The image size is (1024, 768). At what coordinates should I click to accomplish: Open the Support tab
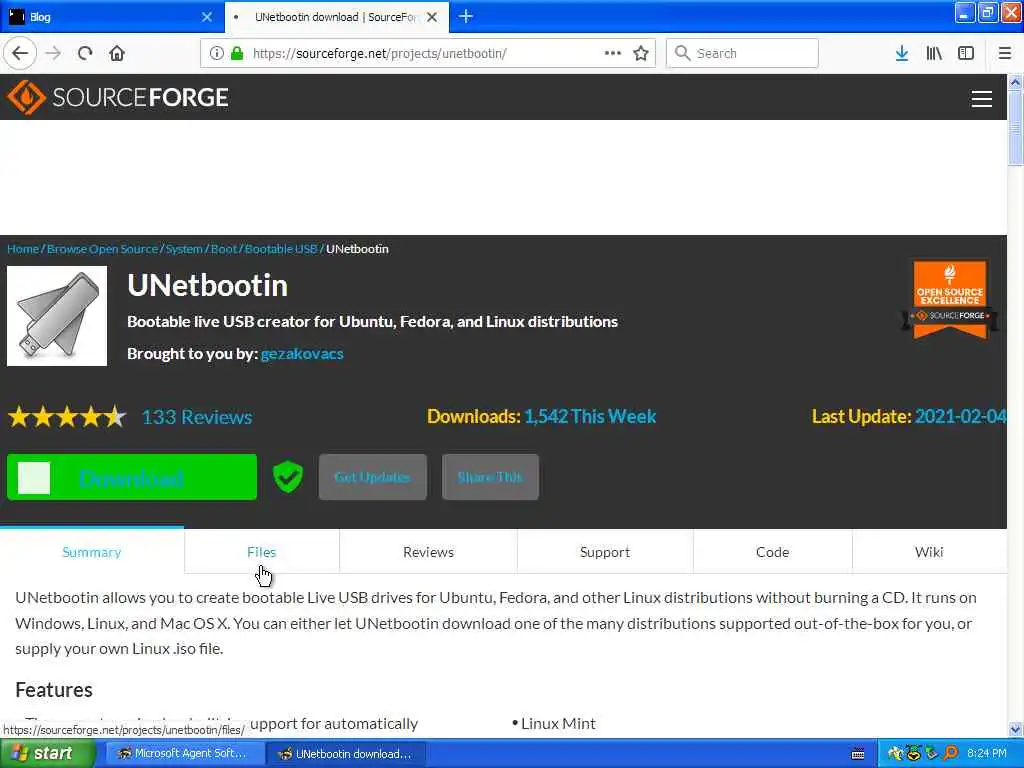pyautogui.click(x=605, y=552)
